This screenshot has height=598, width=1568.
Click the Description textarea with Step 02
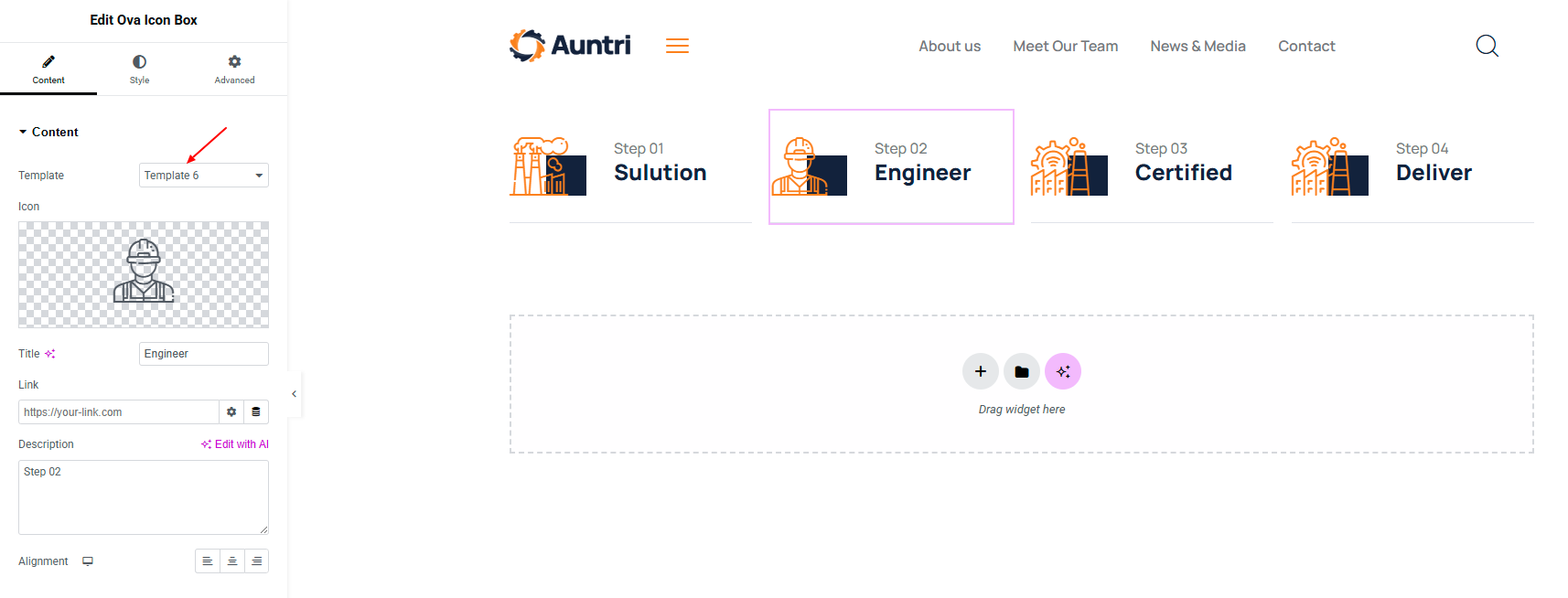144,497
